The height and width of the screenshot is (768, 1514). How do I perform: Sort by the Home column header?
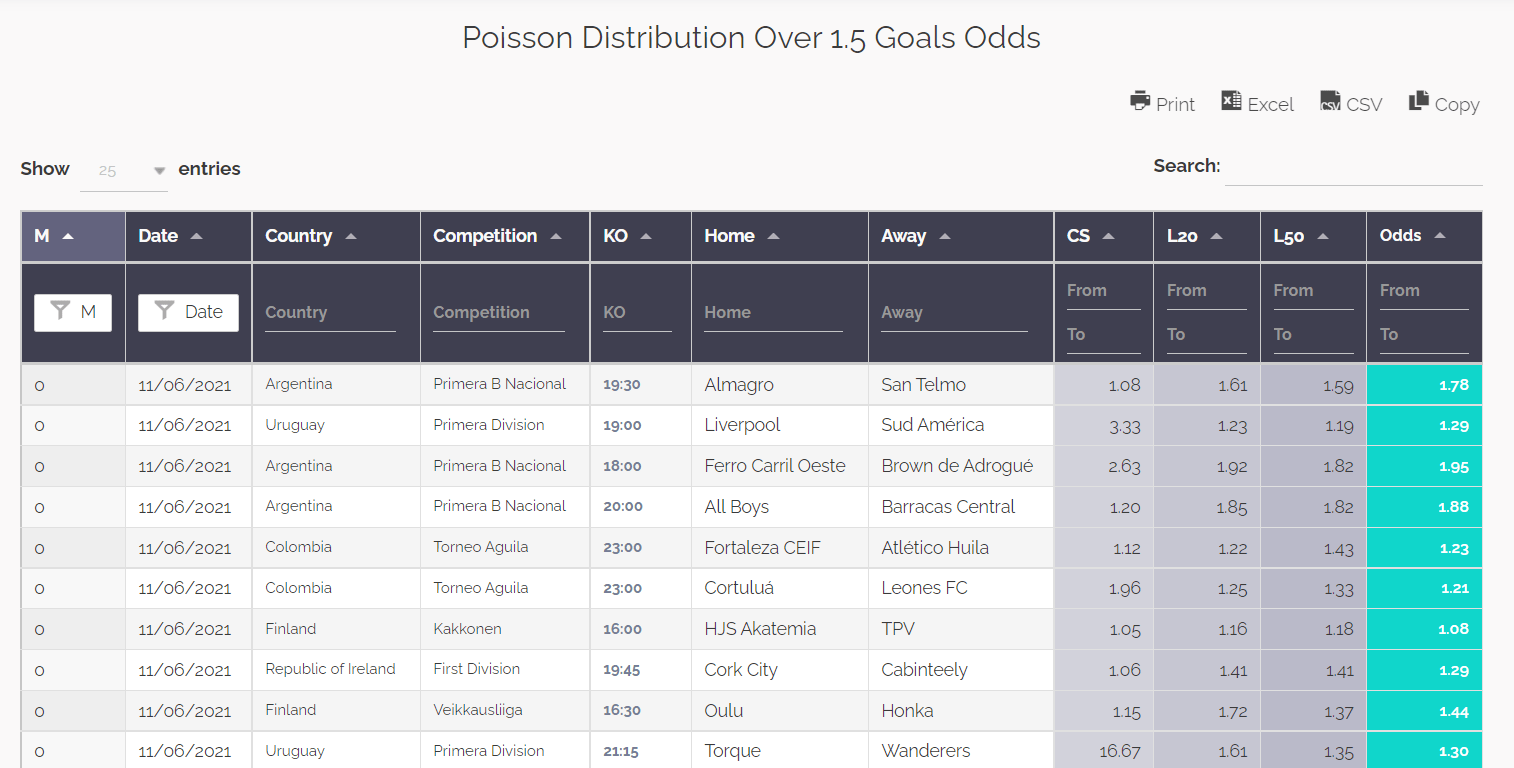tap(780, 236)
